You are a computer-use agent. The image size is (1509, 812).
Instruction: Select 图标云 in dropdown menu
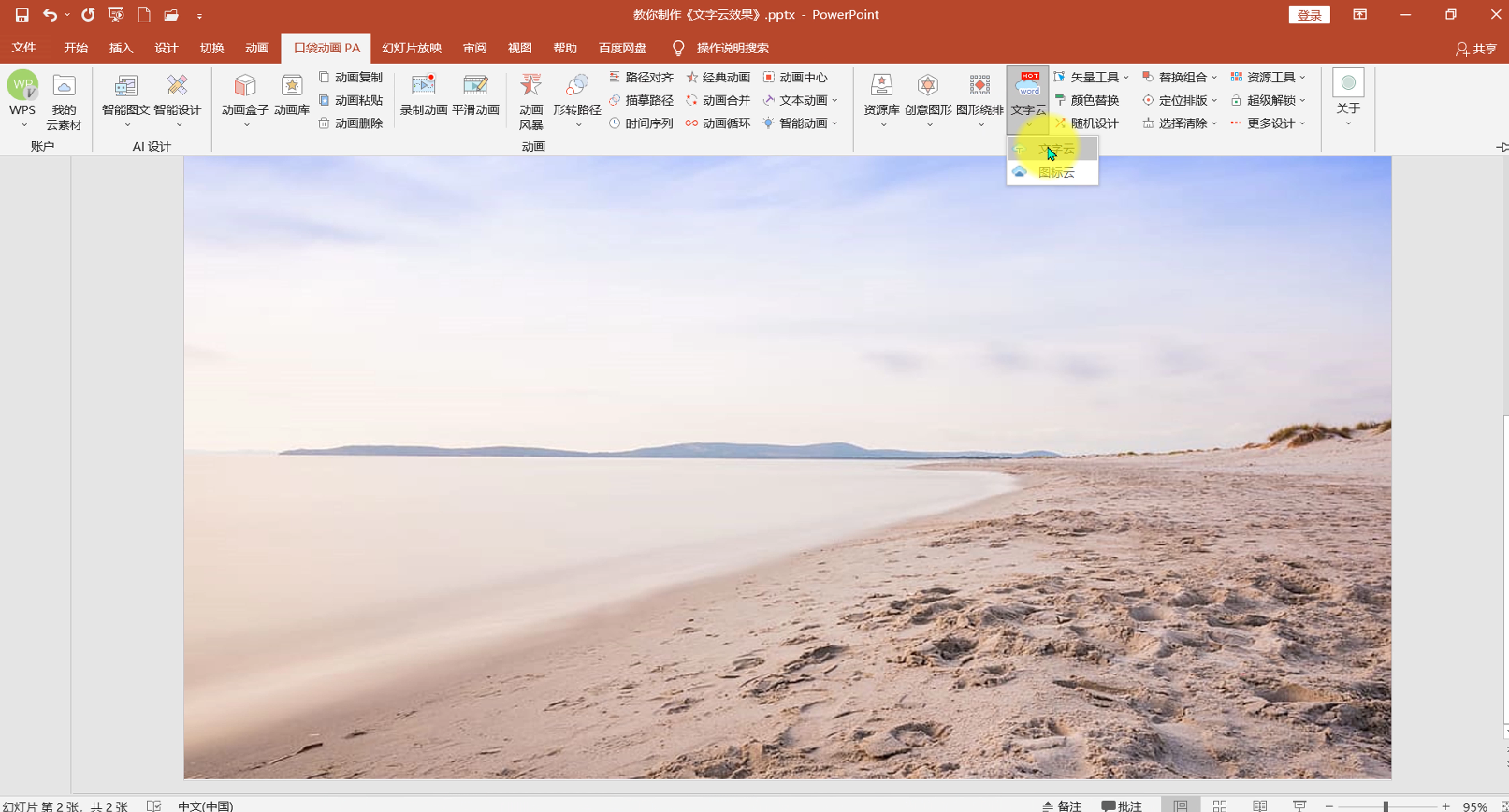[x=1052, y=172]
